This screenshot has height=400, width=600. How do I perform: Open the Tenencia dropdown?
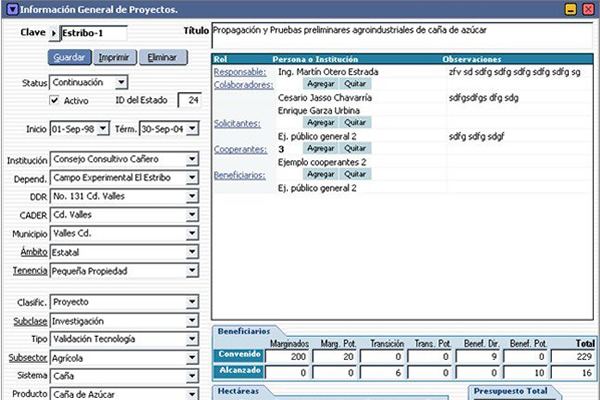191,271
